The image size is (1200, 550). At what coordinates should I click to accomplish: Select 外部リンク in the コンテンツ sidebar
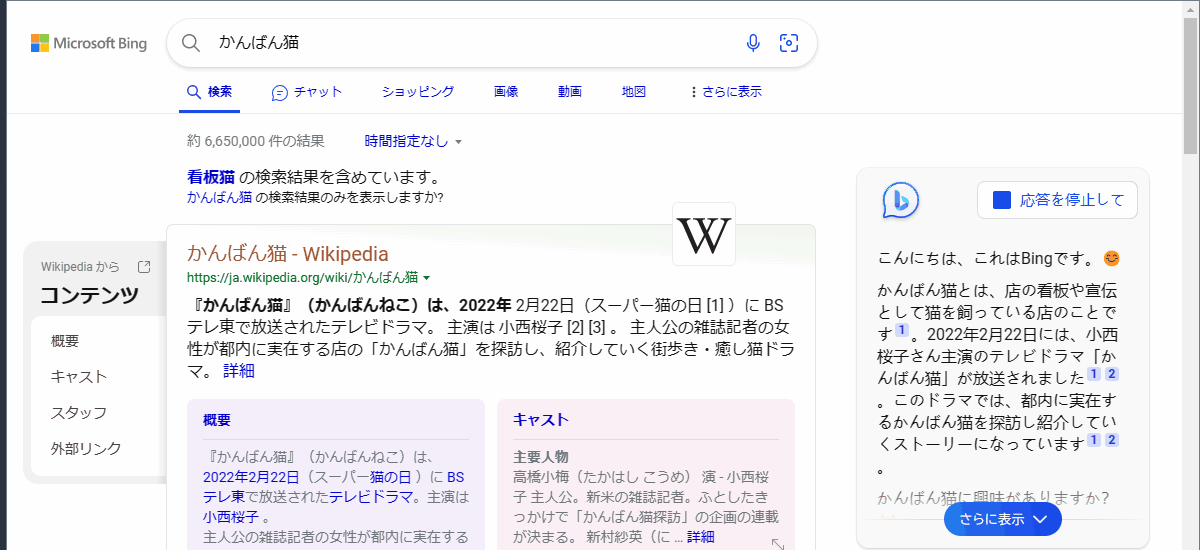point(86,449)
